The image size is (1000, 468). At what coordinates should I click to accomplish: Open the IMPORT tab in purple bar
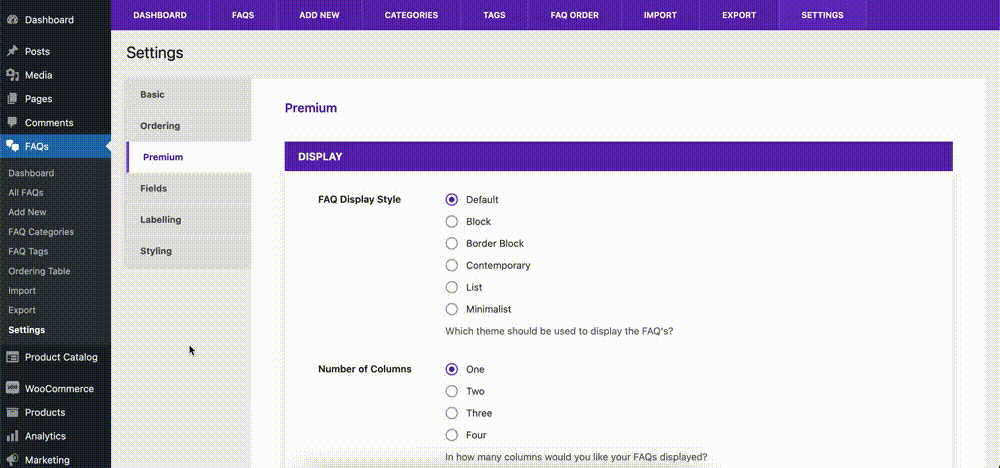pyautogui.click(x=660, y=15)
